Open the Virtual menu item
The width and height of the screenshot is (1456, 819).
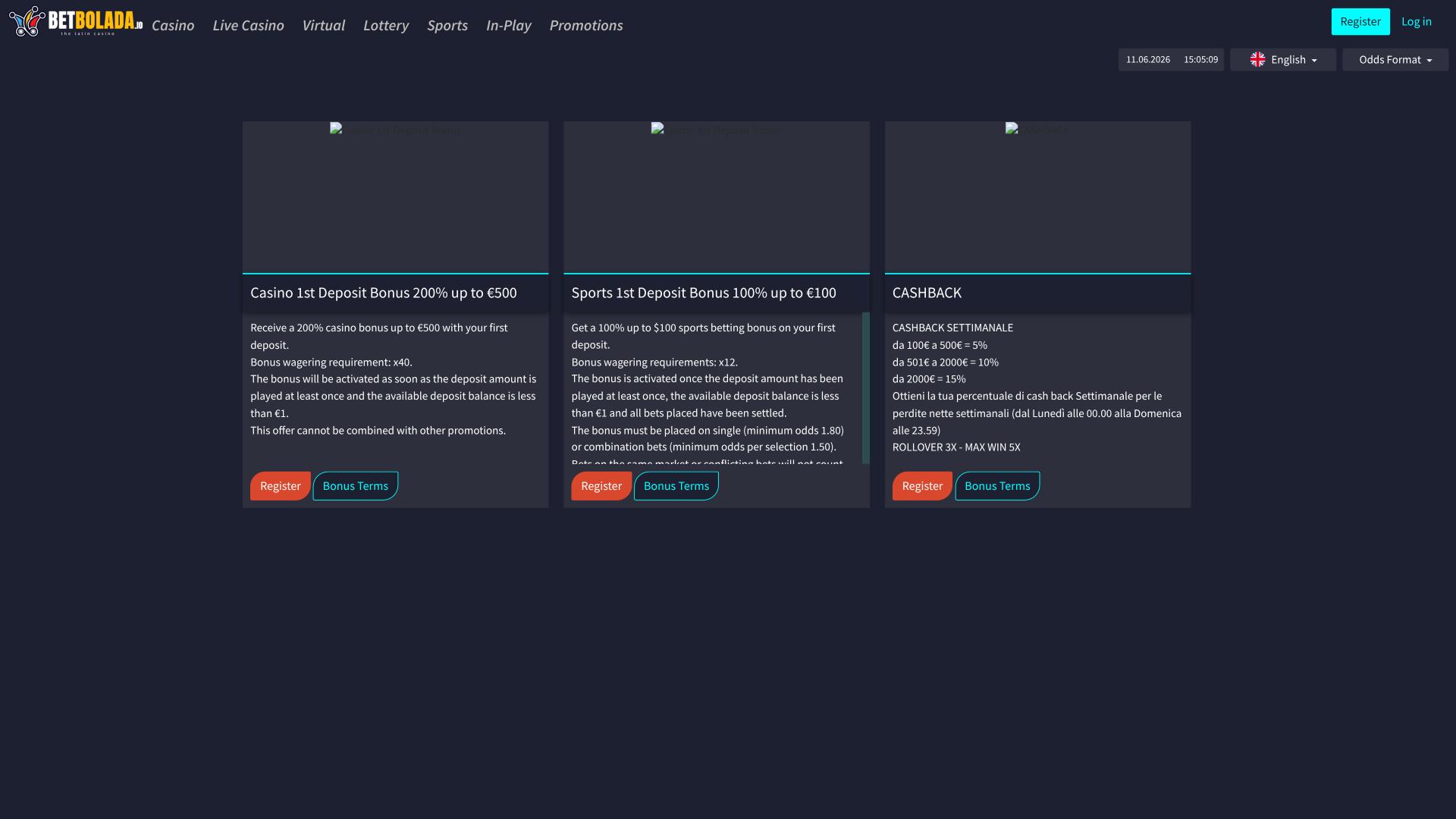(323, 25)
